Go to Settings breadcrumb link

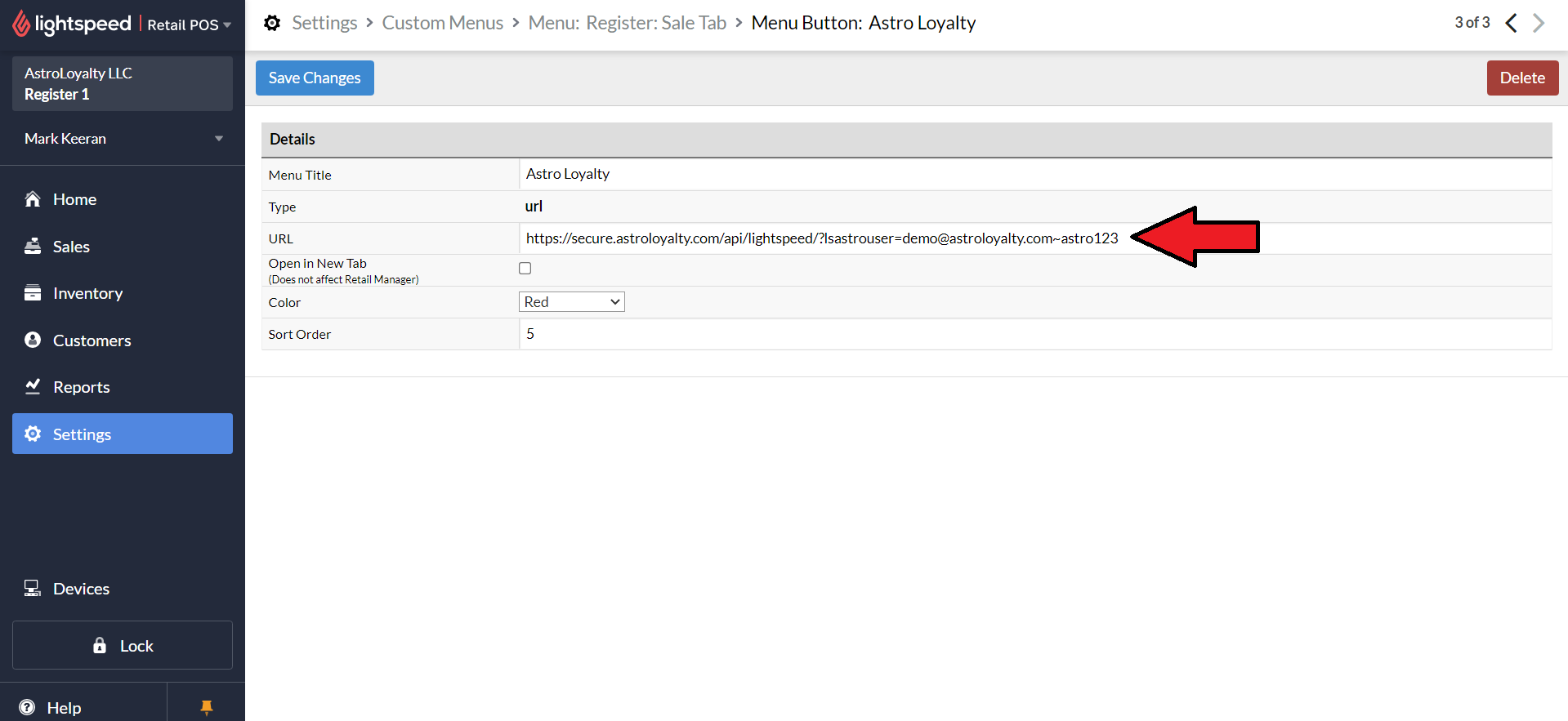click(324, 23)
